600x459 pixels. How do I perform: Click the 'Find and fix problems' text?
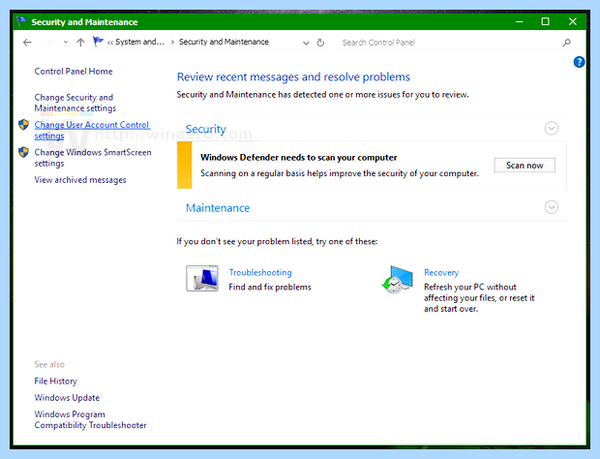(x=270, y=287)
